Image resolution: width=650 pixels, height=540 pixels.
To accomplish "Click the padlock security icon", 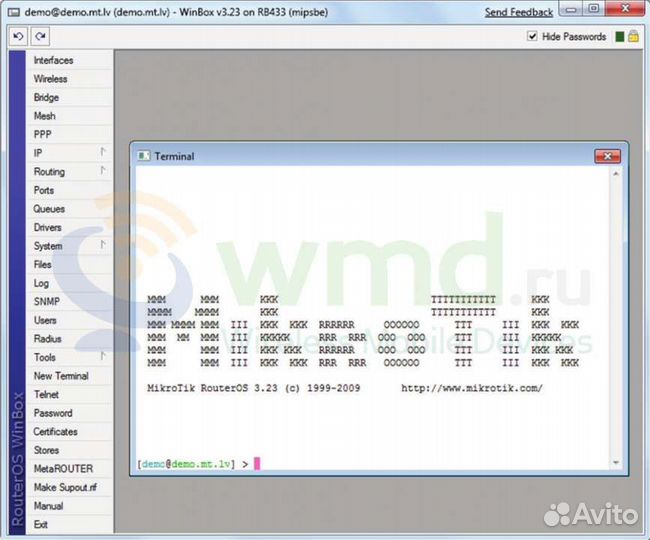I will point(633,36).
